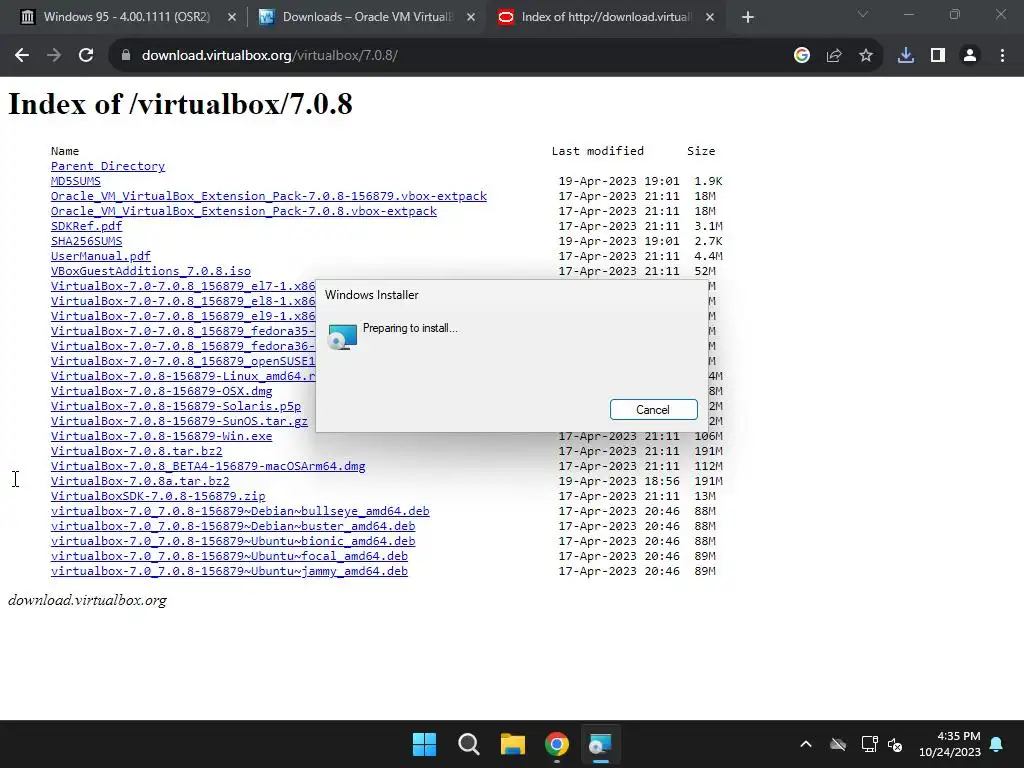1024x768 pixels.
Task: Download the Debian buster deb package
Action: 232,526
